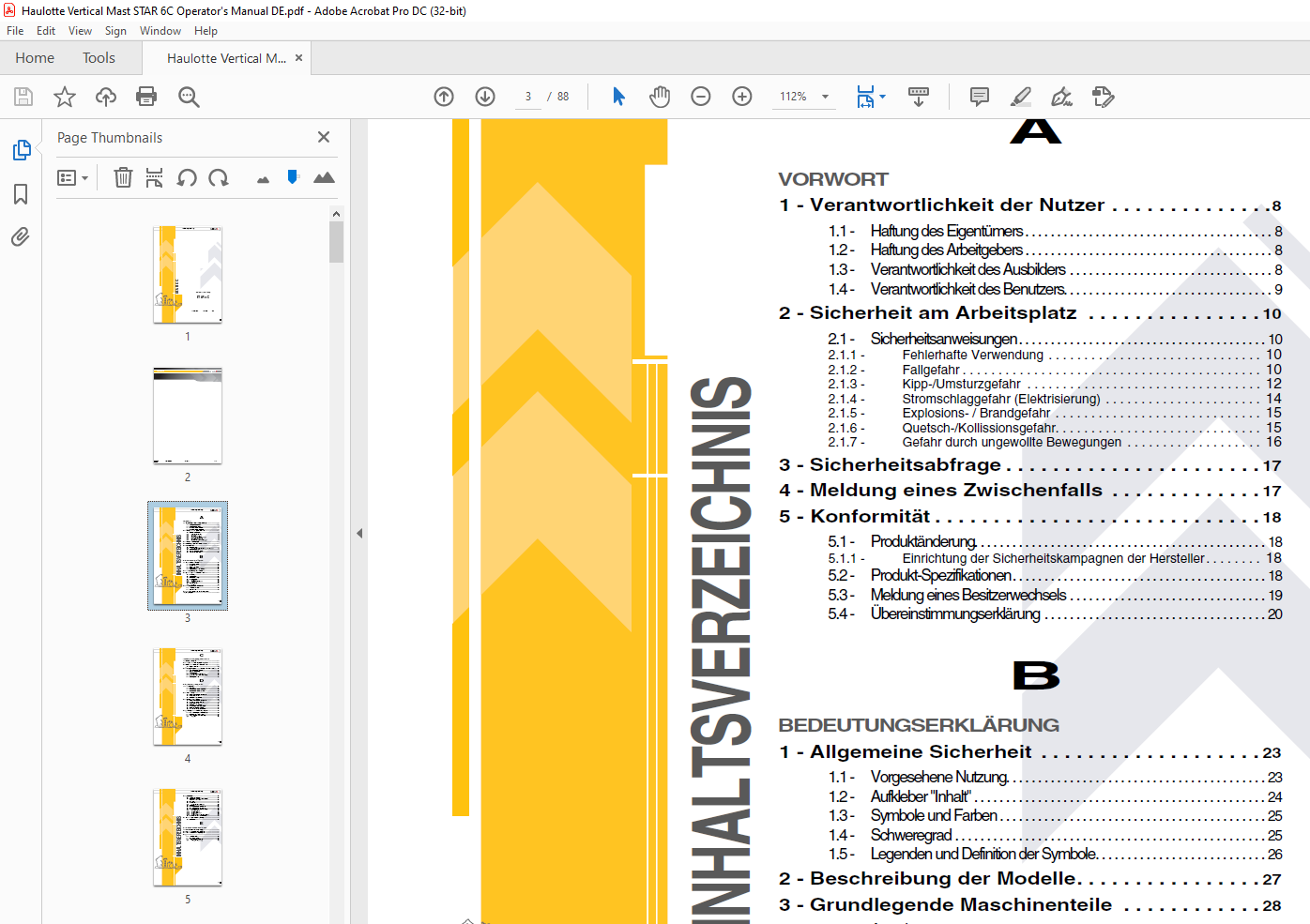
Task: Enlarge thumbnails with large mountain icon
Action: point(324,177)
